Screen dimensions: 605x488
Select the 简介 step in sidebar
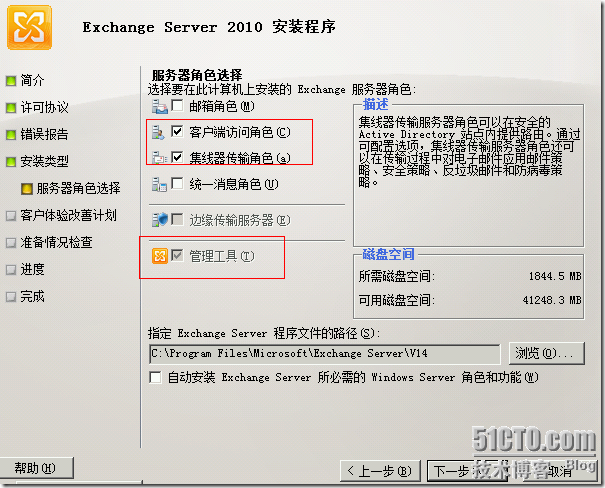(32, 81)
